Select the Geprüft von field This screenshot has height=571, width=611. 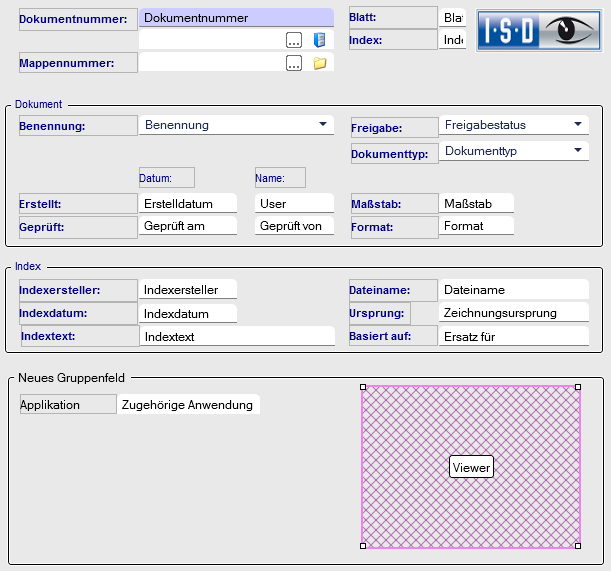293,226
